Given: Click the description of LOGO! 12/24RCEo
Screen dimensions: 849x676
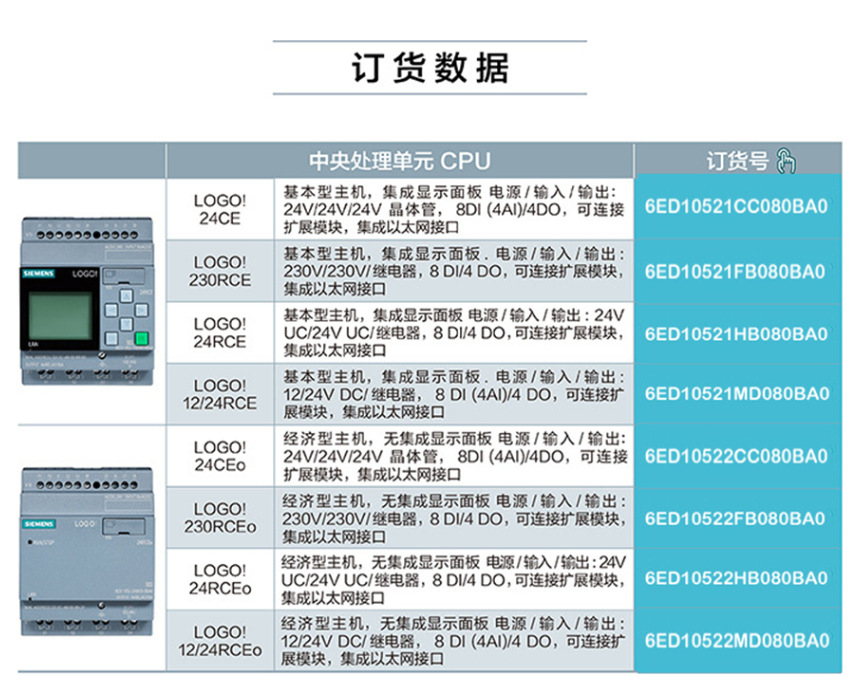Looking at the screenshot, I should pos(453,641).
